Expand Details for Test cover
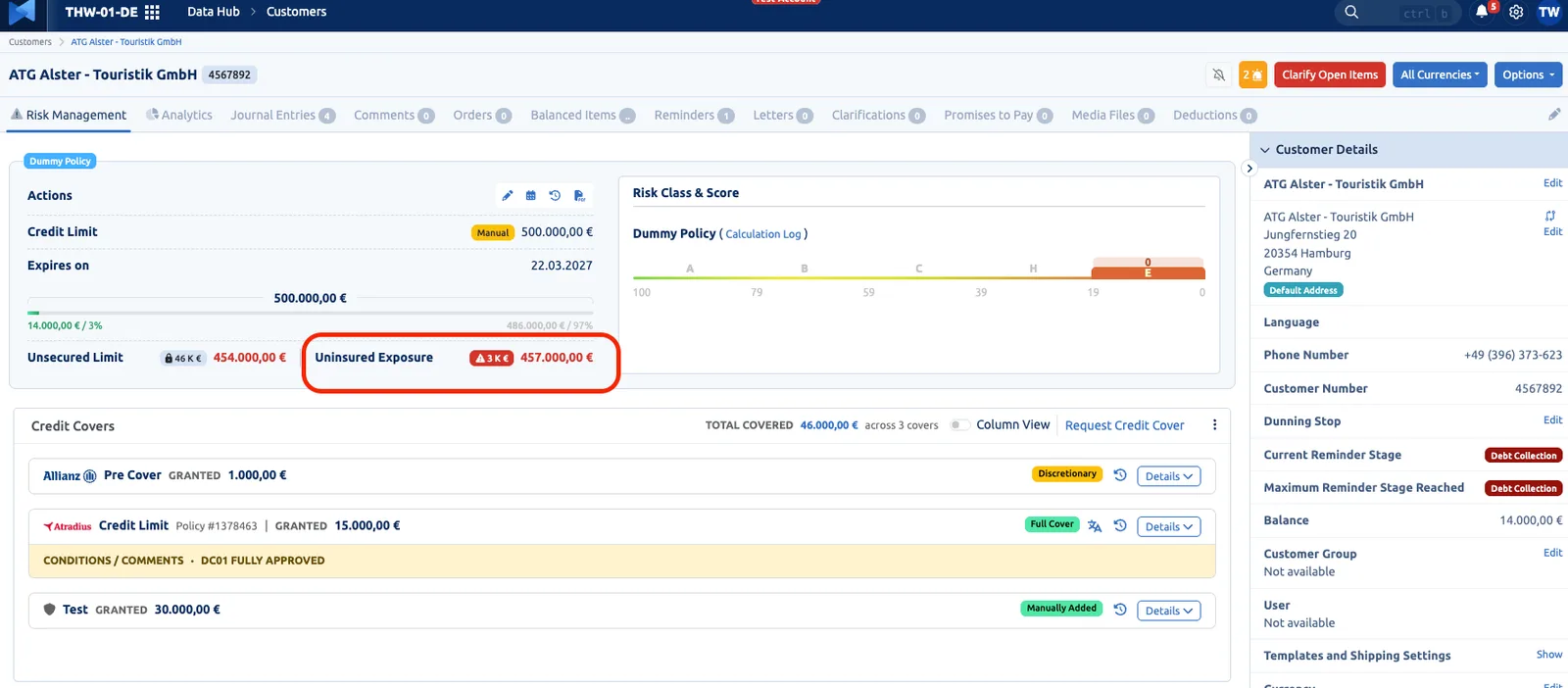 (x=1169, y=611)
